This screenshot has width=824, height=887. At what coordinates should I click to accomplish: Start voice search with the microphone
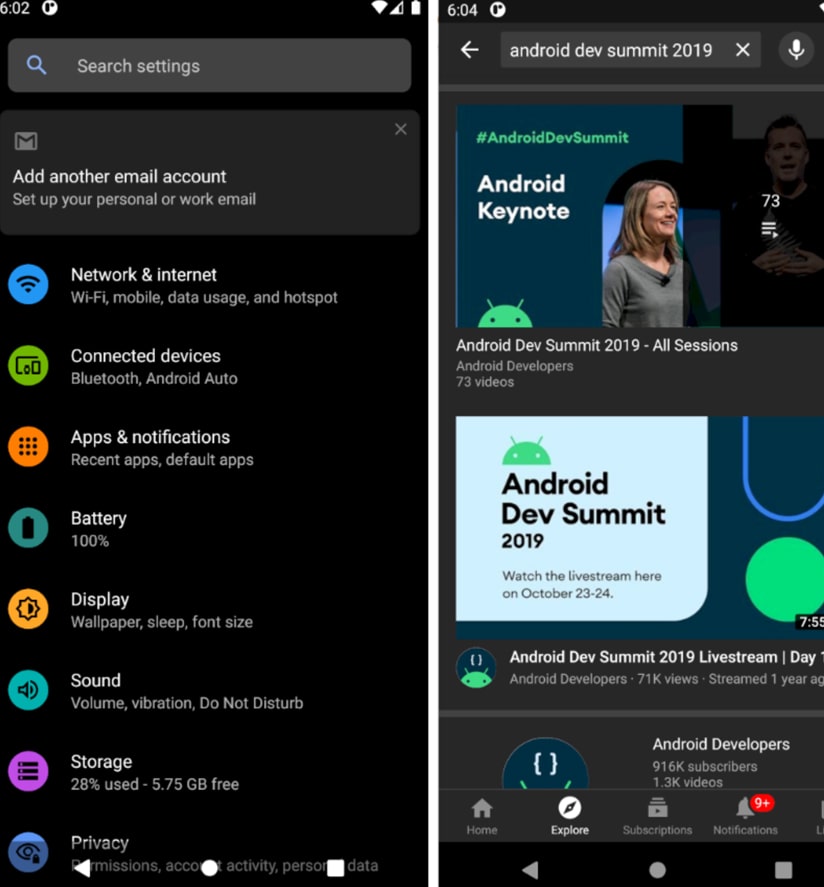click(x=796, y=50)
